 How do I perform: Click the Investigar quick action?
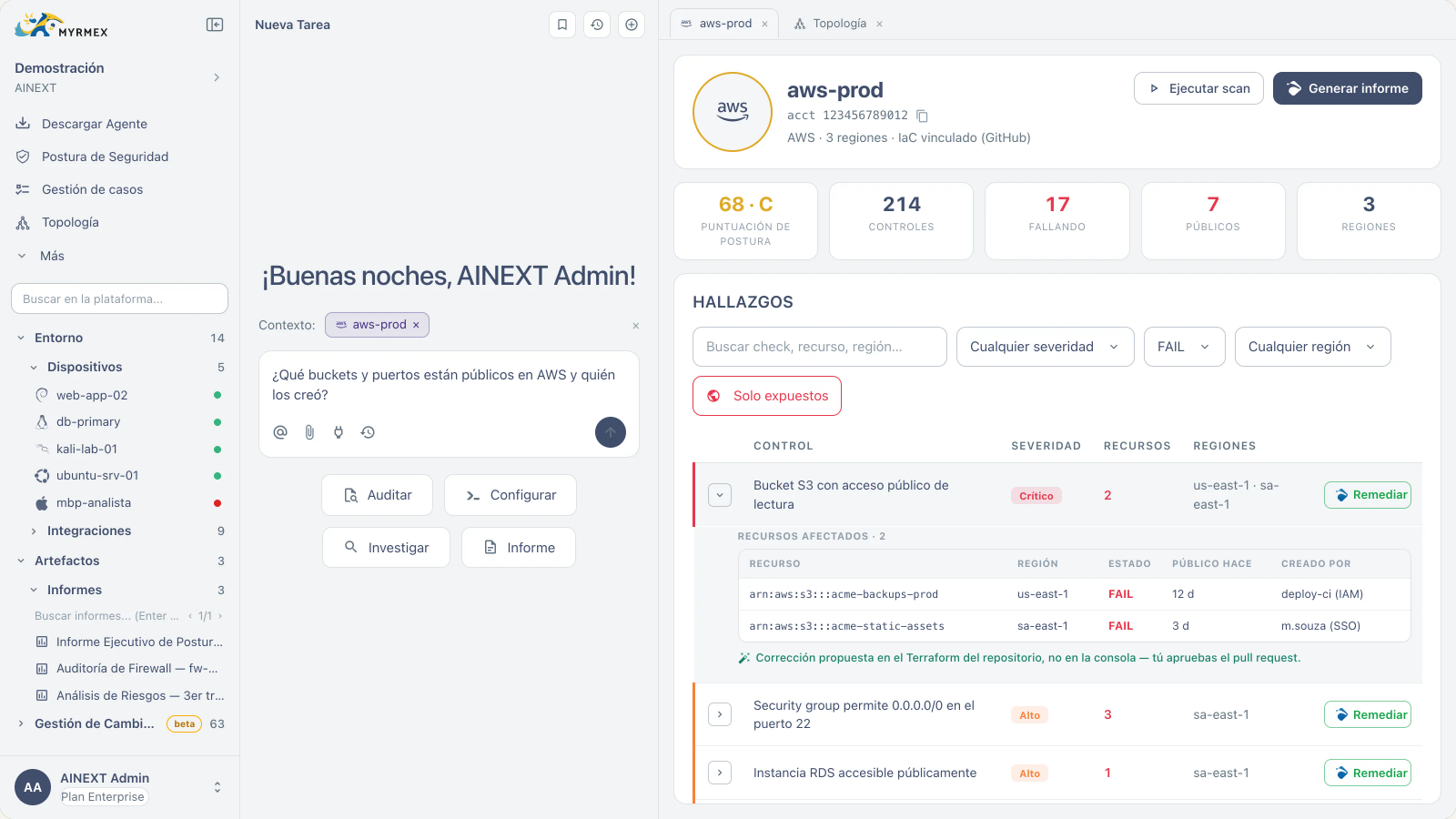tap(386, 548)
